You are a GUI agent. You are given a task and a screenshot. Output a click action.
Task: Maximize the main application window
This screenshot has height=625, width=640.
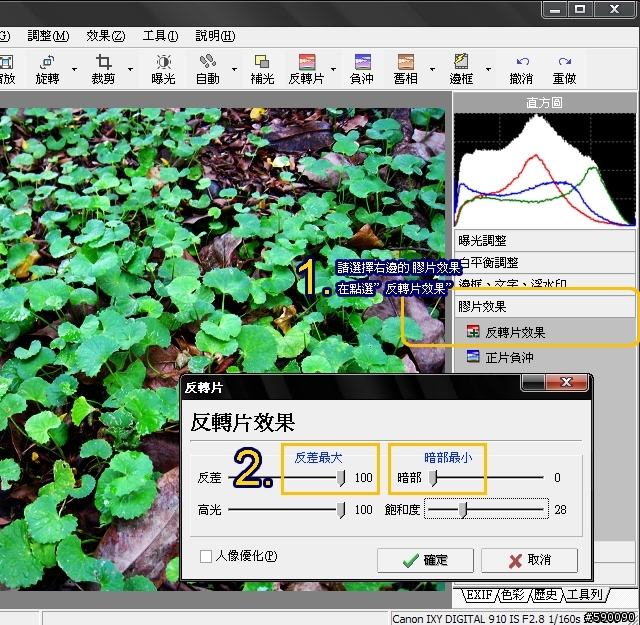click(580, 9)
